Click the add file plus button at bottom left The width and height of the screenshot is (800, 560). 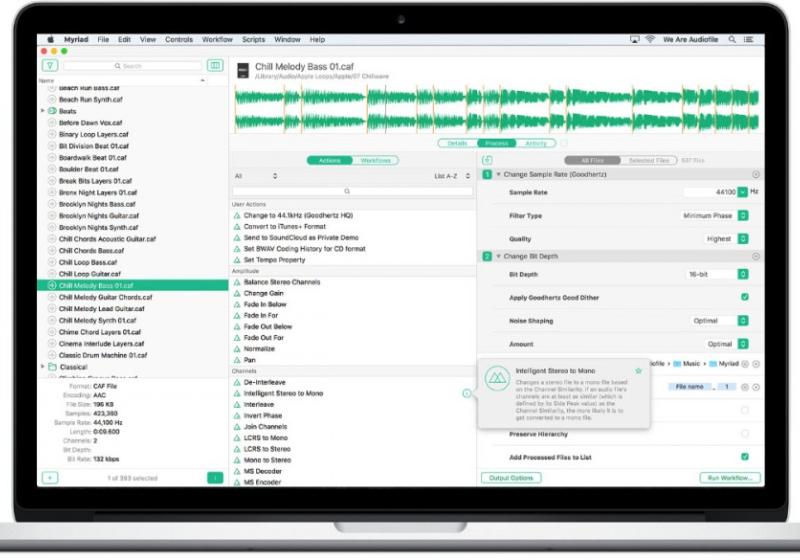(50, 478)
